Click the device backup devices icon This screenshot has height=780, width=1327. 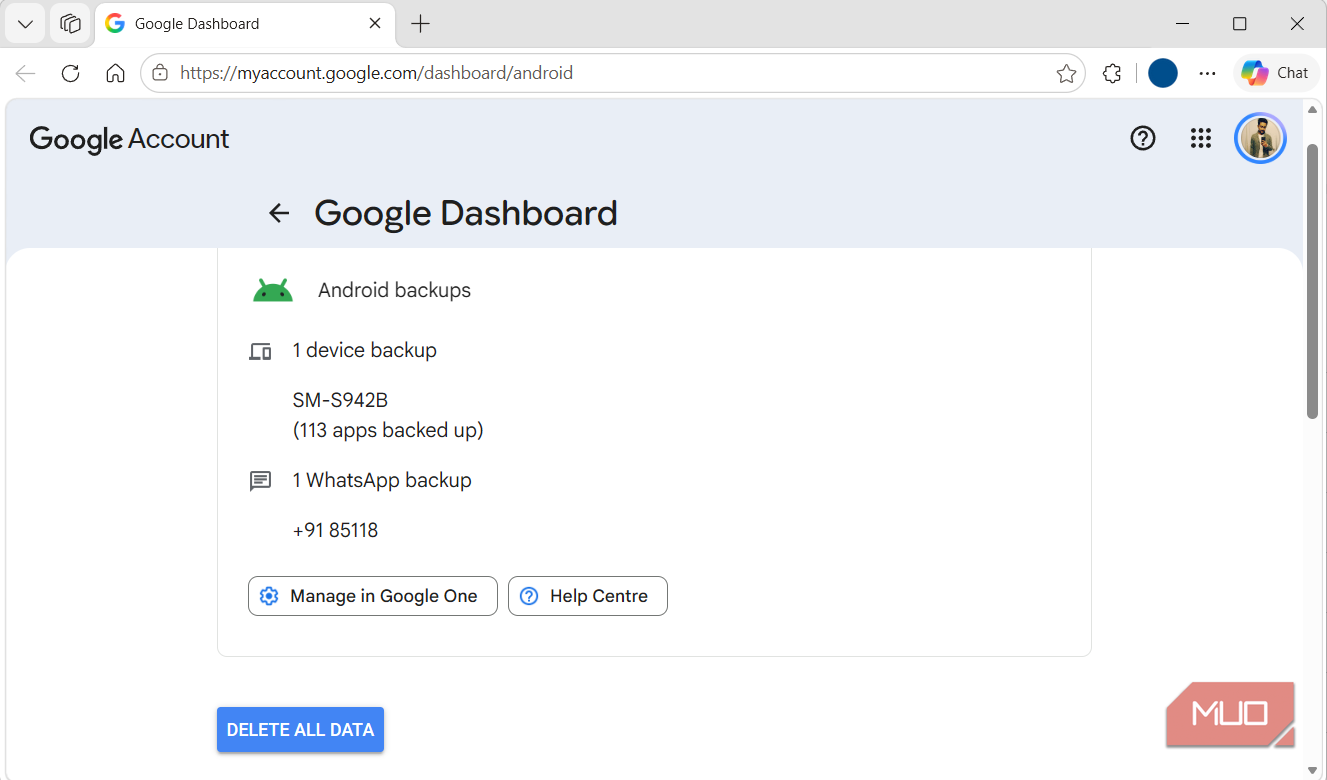click(x=260, y=351)
